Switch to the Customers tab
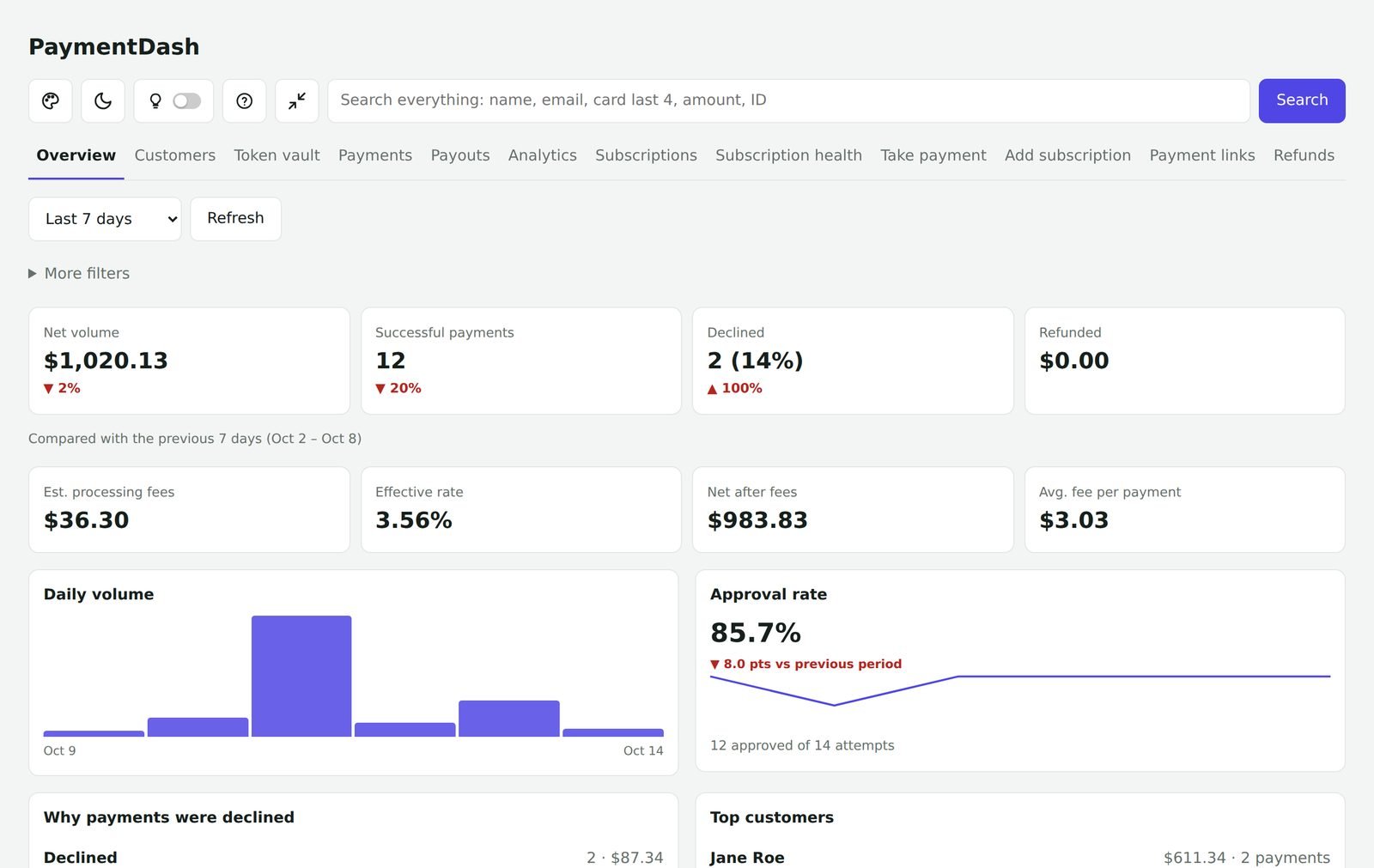The image size is (1374, 868). pos(175,155)
